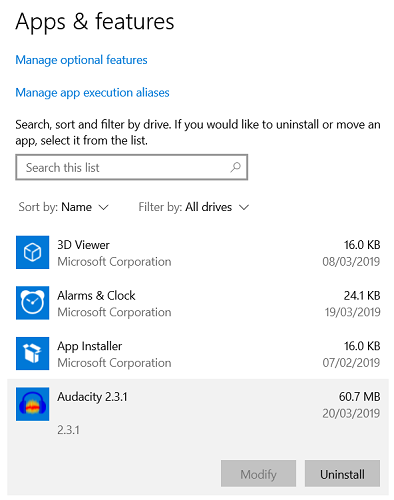This screenshot has height=500, width=394.
Task: Select the Alarms & Clock app name
Action: pos(96,296)
